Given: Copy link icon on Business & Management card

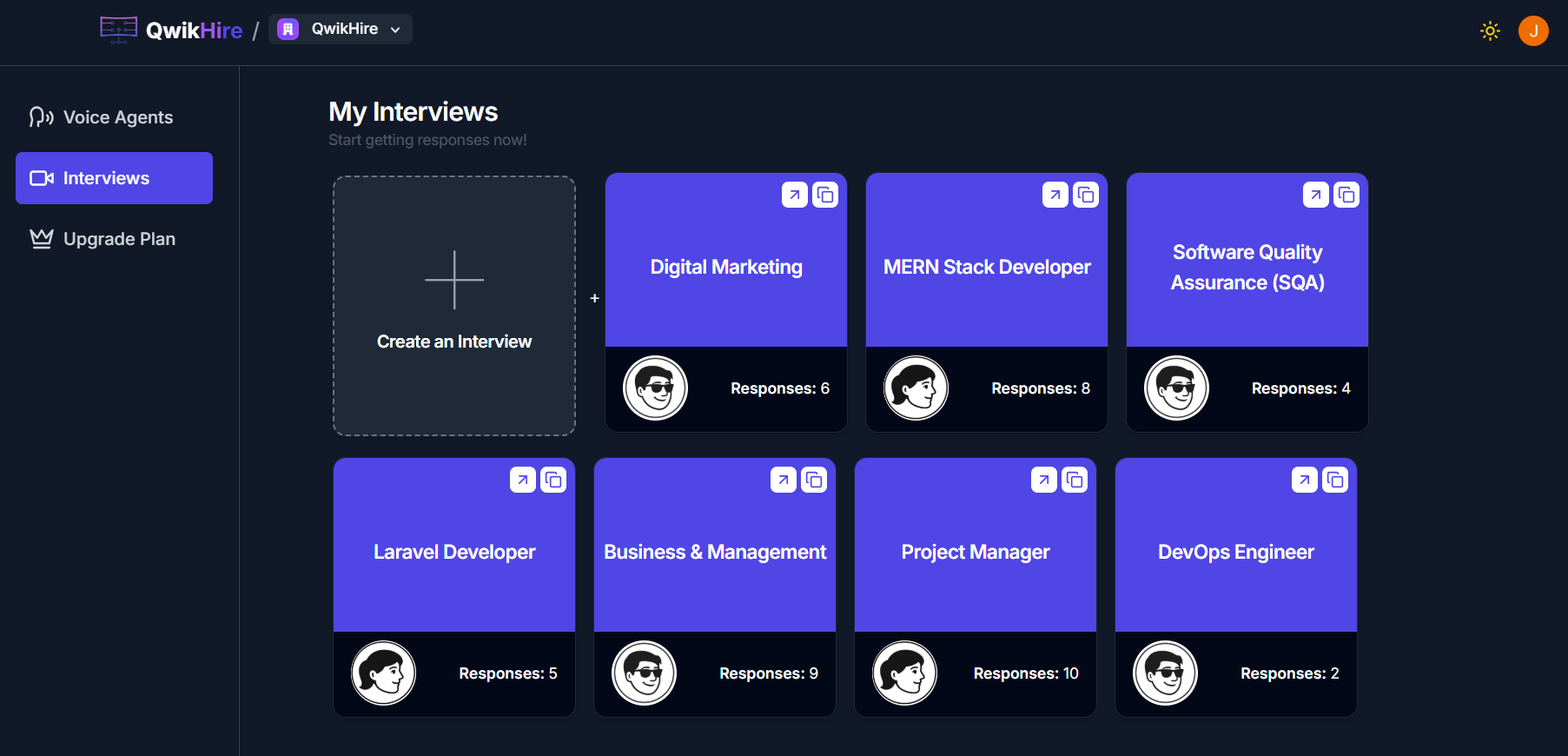Looking at the screenshot, I should click(814, 480).
